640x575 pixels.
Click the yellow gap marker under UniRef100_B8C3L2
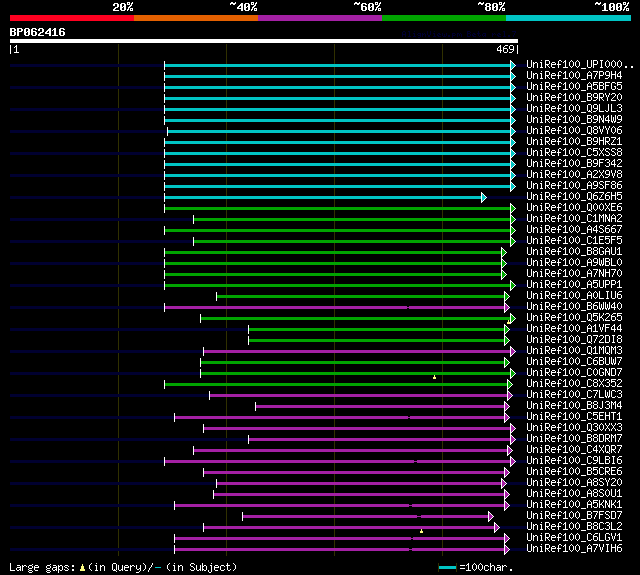421,531
